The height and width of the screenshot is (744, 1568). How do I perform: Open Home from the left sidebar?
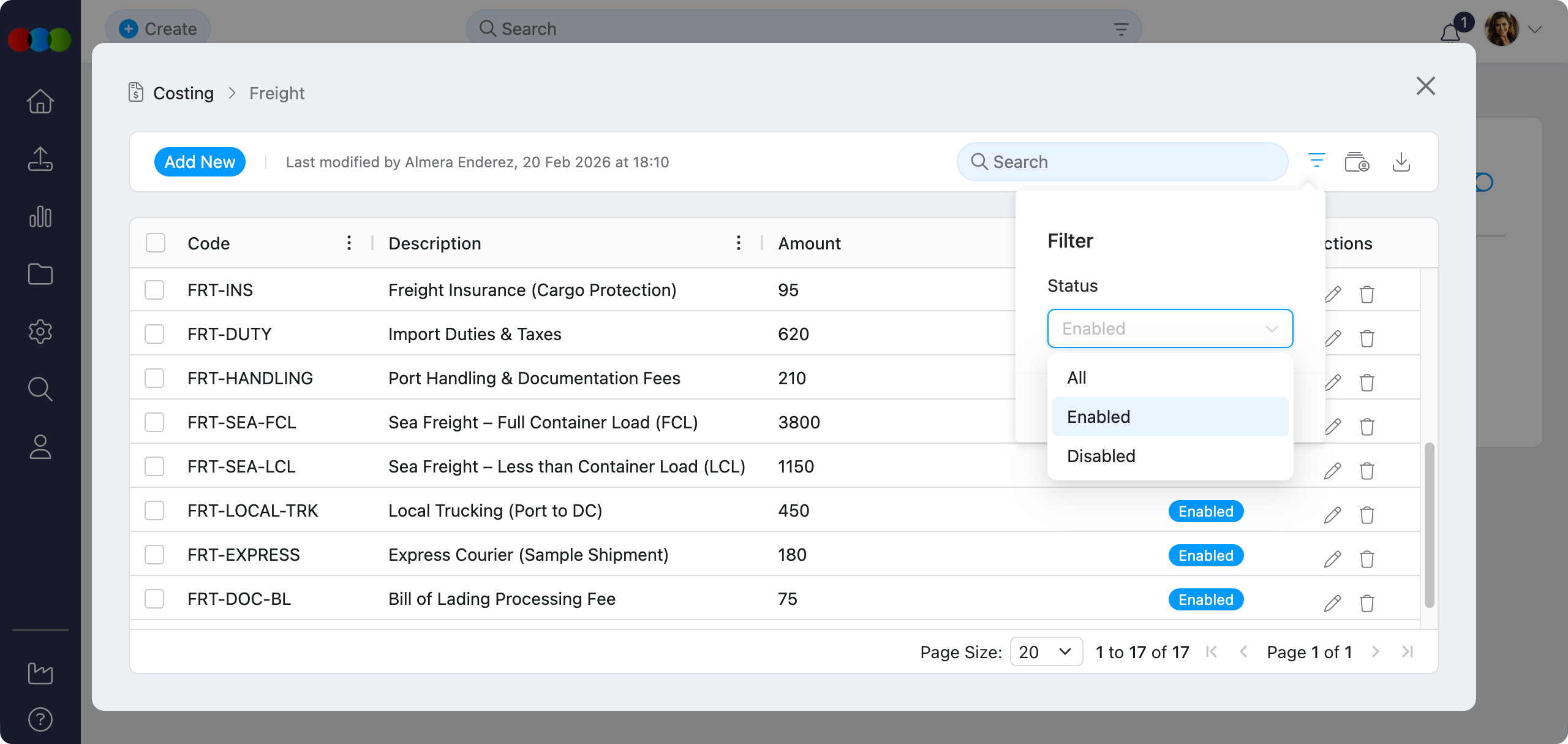point(40,102)
